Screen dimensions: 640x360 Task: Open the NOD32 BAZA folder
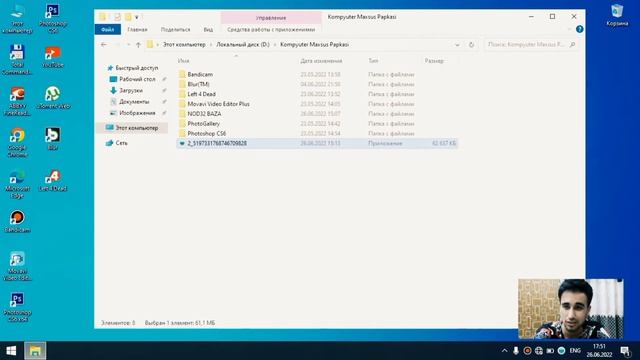pyautogui.click(x=204, y=114)
